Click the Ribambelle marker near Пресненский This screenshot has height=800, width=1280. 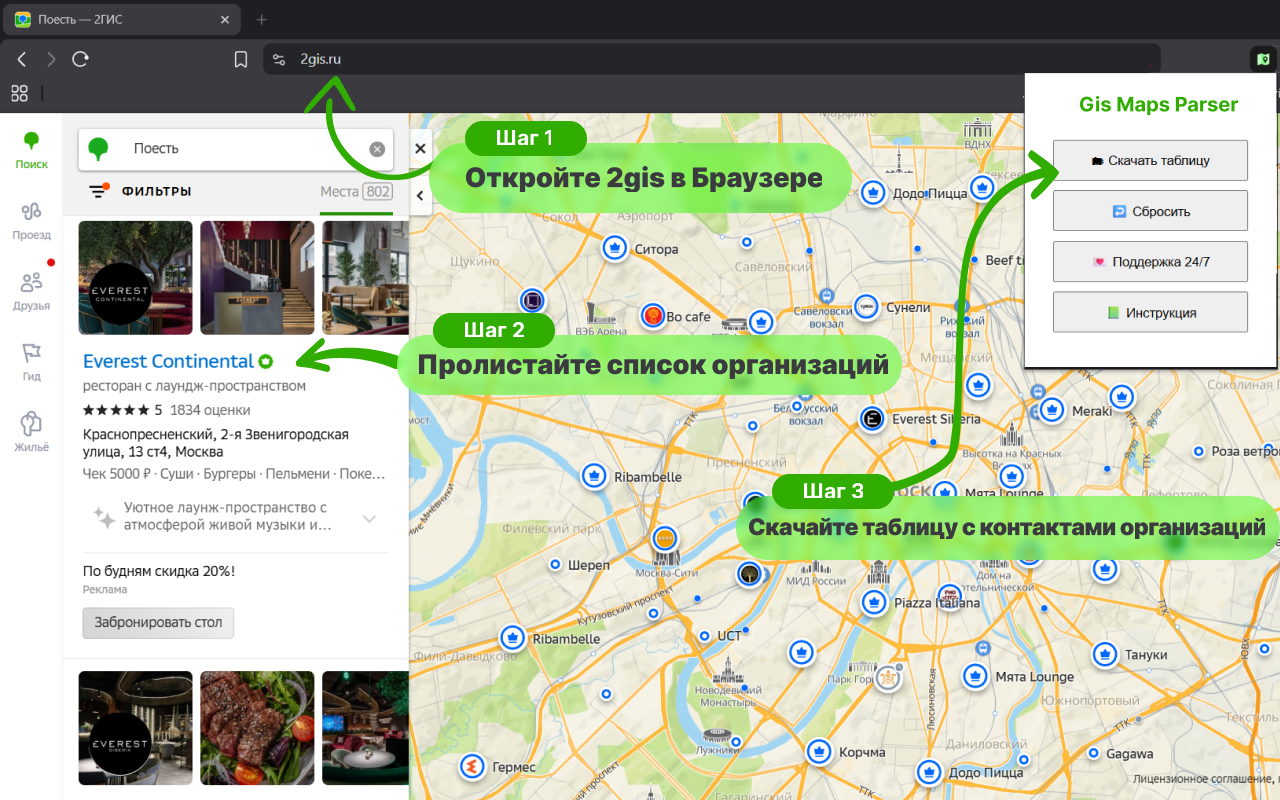point(594,476)
